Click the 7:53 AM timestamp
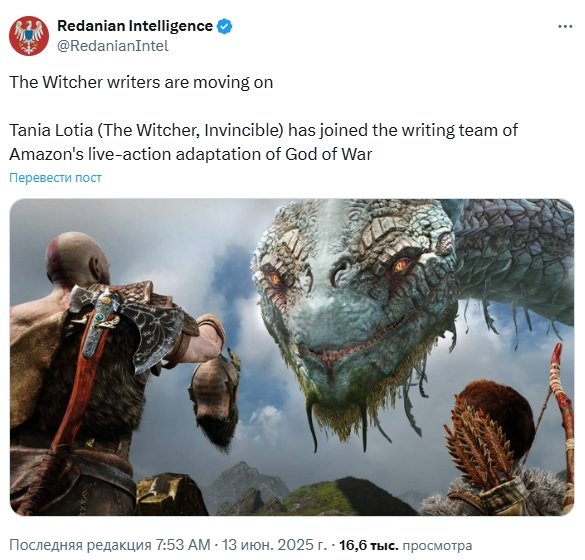Screen dimensions: 585x560 pyautogui.click(x=183, y=545)
